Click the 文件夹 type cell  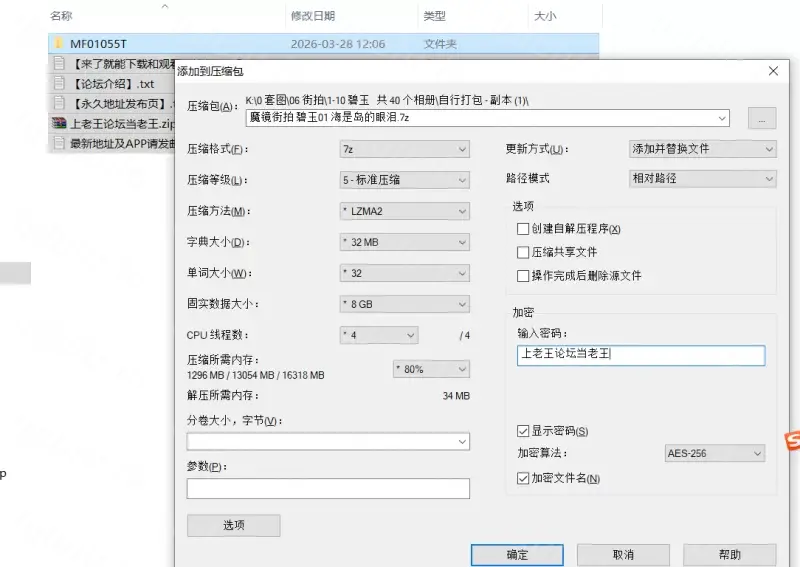click(x=440, y=44)
